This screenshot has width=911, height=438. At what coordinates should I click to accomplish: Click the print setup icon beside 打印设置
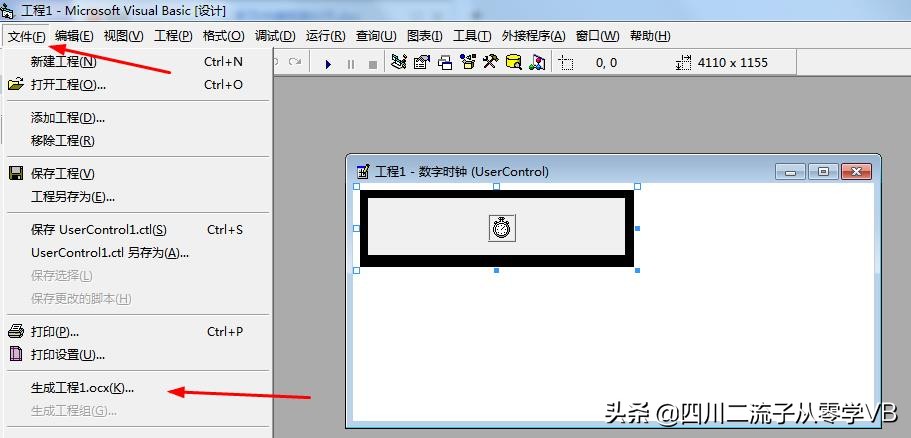point(16,354)
